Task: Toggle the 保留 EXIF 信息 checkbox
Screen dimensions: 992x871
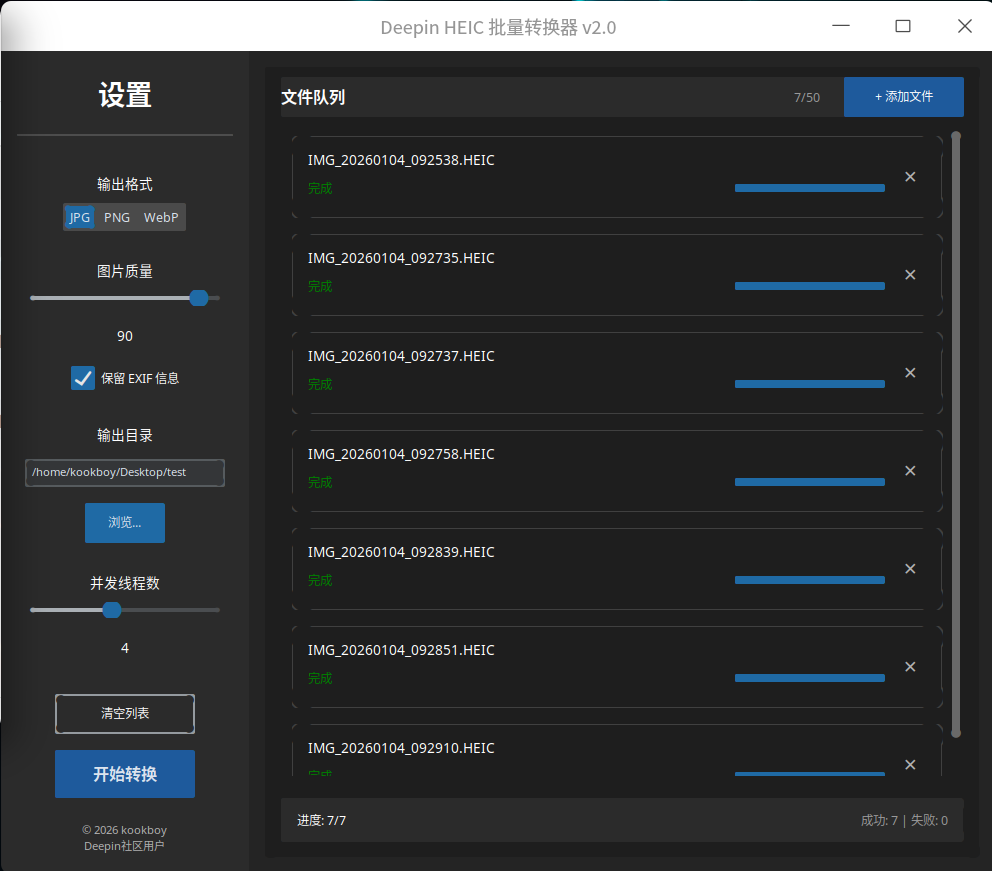Action: [83, 378]
